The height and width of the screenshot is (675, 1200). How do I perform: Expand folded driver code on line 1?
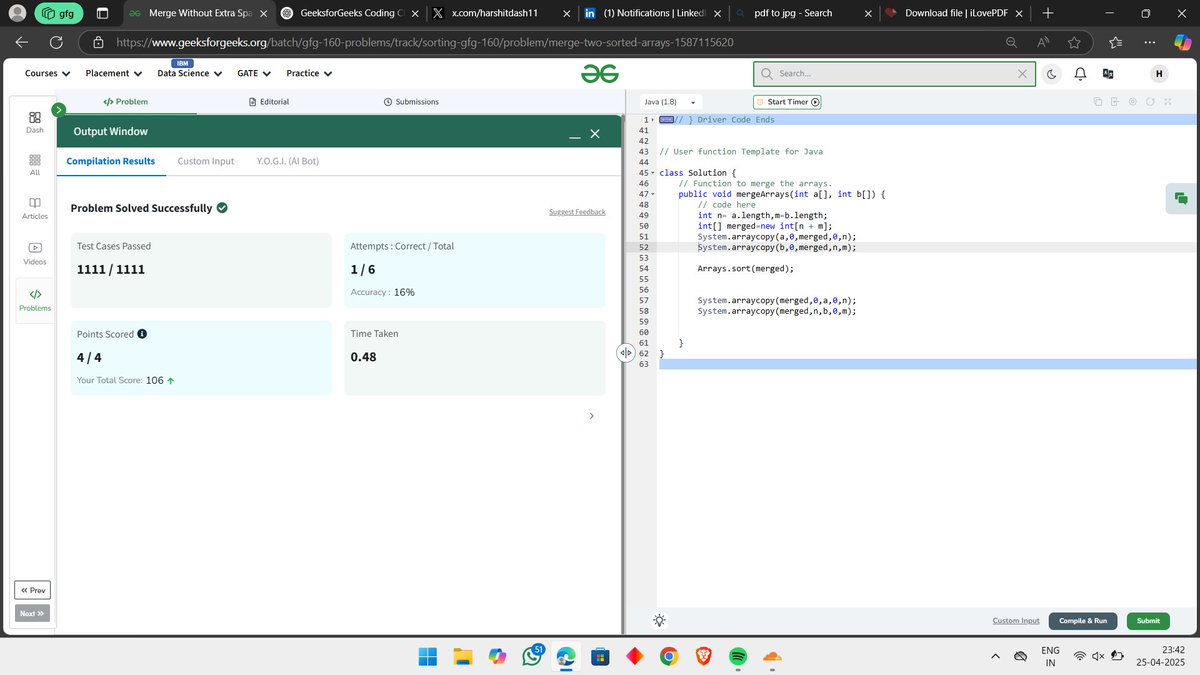652,120
